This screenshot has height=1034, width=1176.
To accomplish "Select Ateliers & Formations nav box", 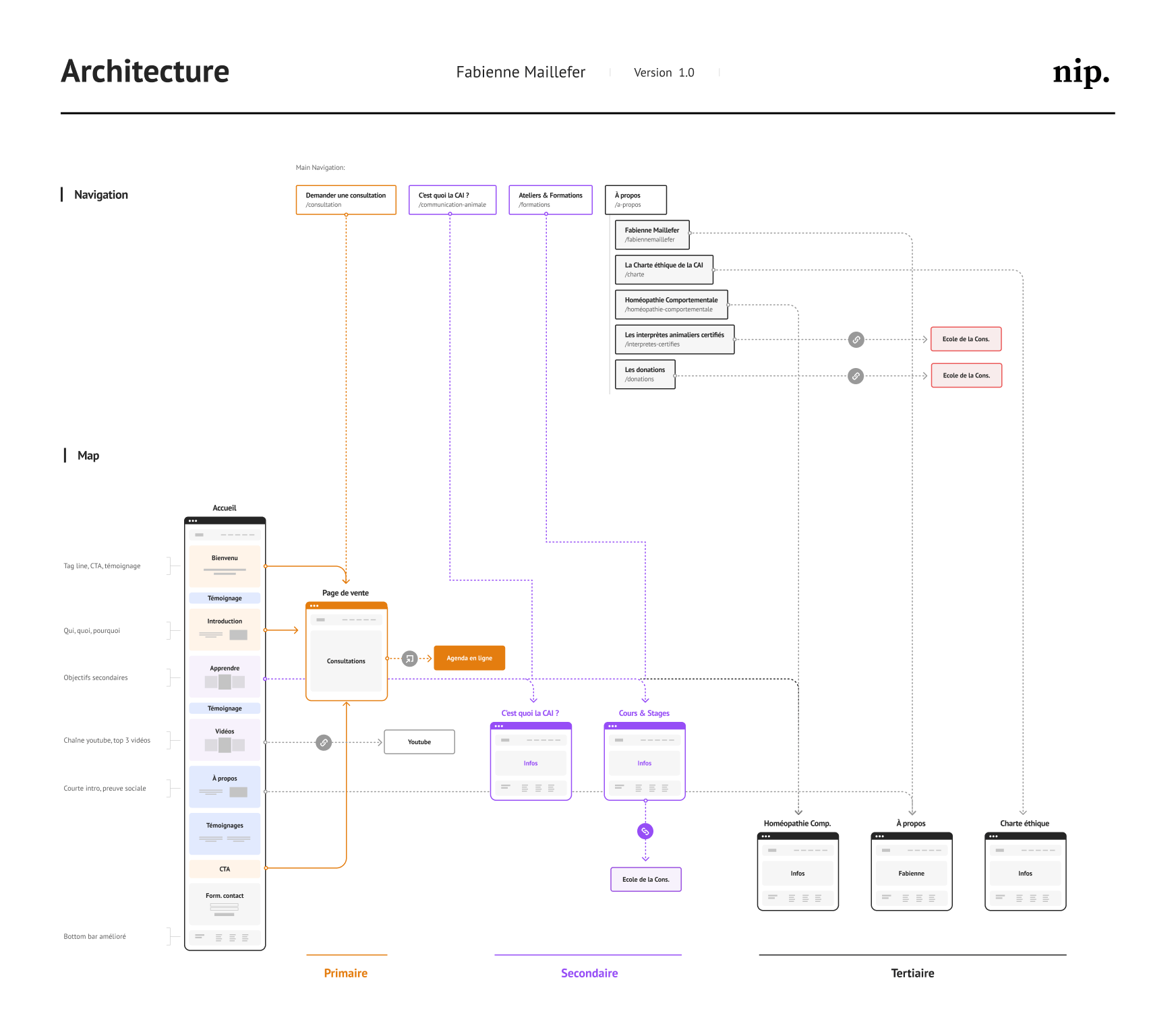I will click(551, 200).
